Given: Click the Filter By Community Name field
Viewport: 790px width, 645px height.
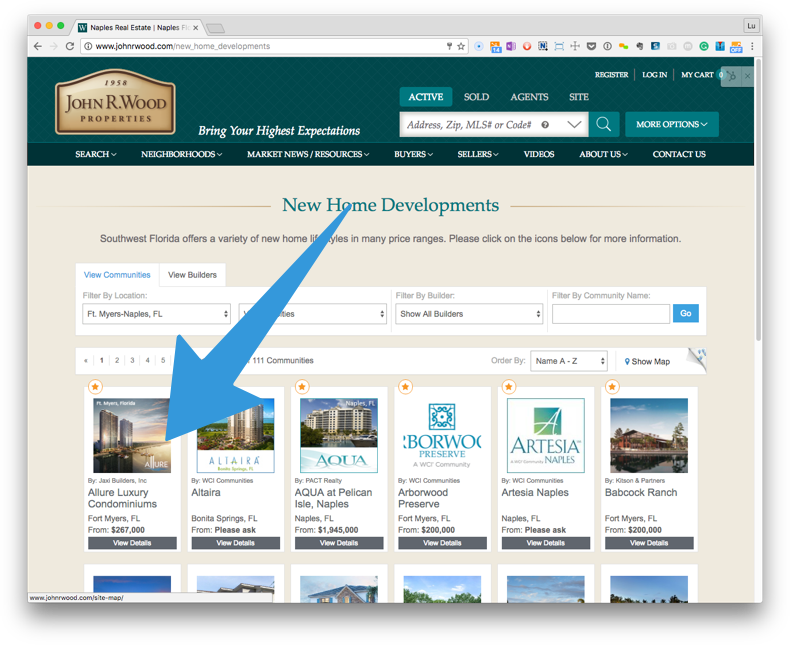Looking at the screenshot, I should coord(611,314).
